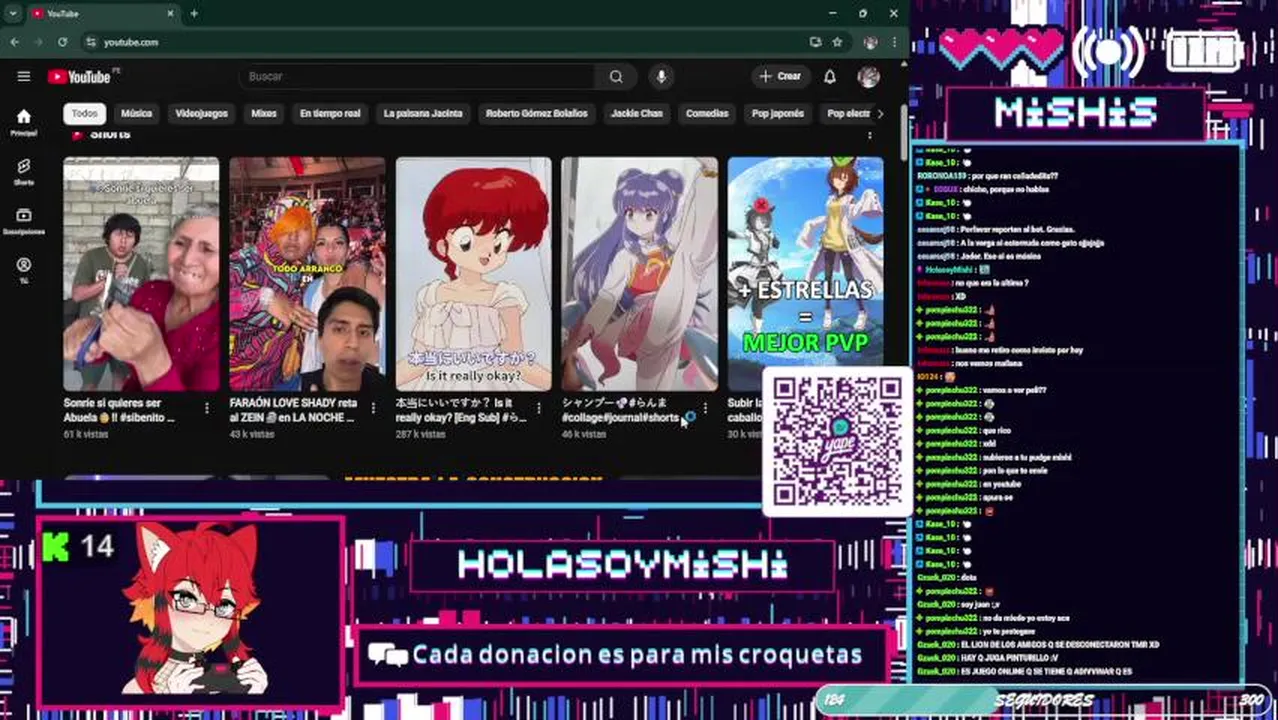The width and height of the screenshot is (1278, 720).
Task: Go forward in the browser
Action: [x=38, y=42]
